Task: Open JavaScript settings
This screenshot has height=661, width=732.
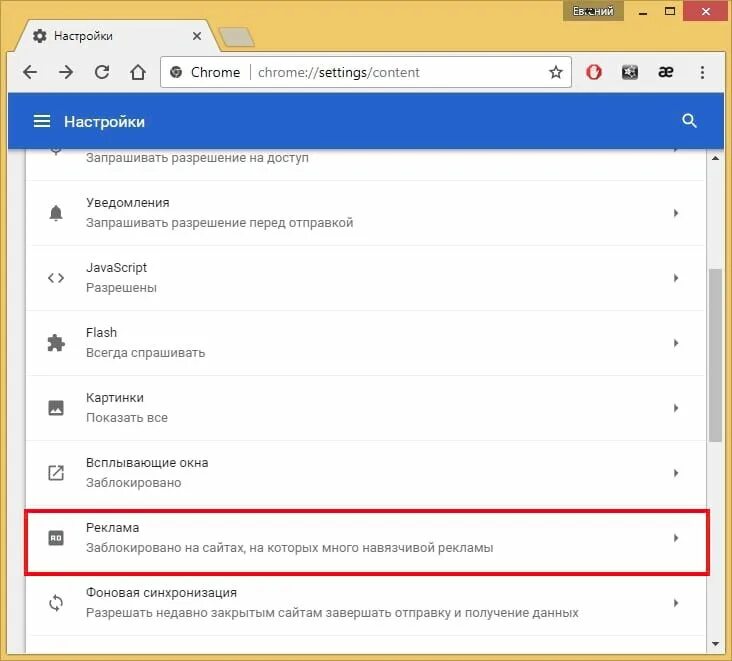Action: pos(365,278)
